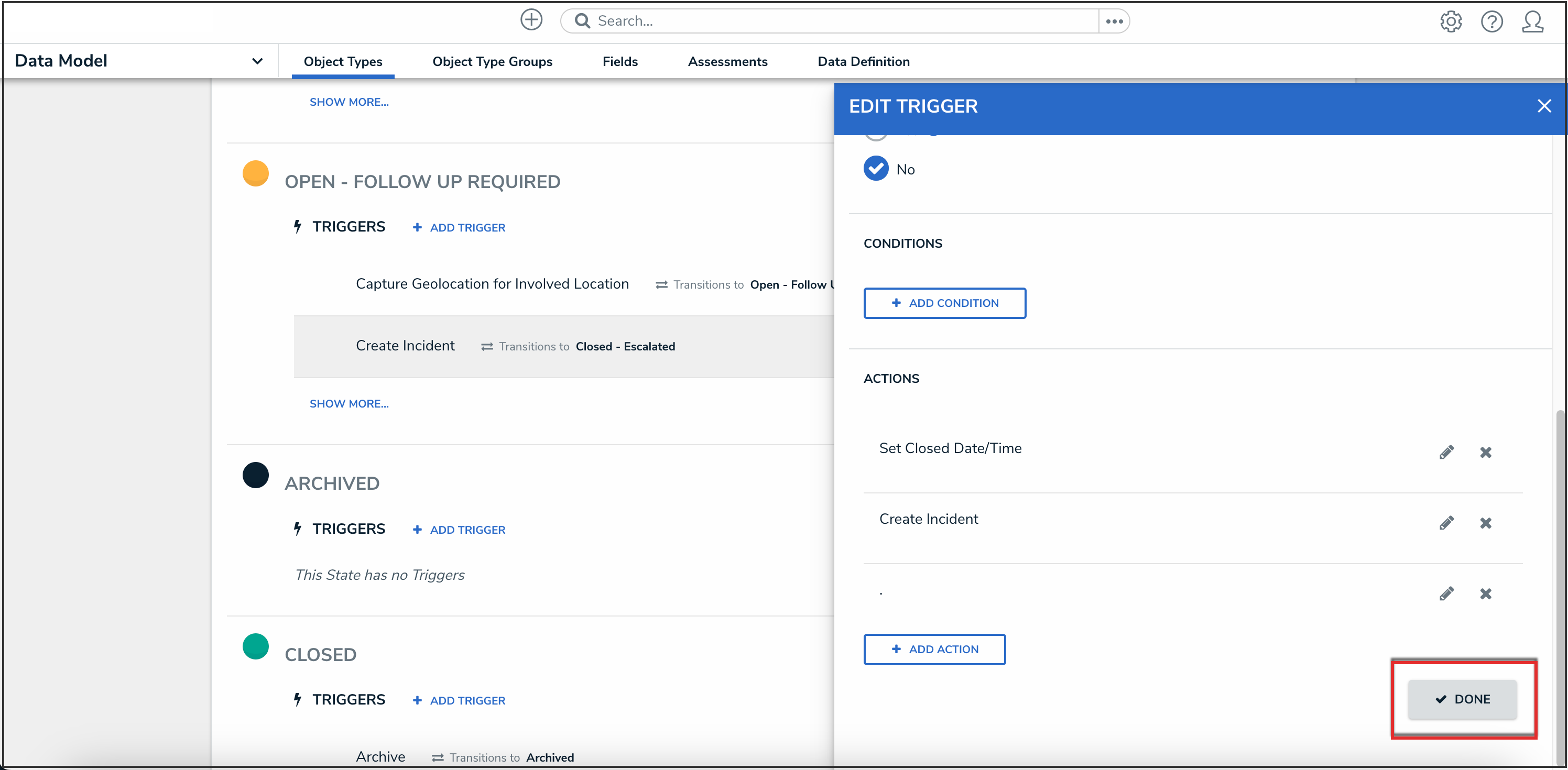Edit the Create Incident action pencil
The image size is (1568, 770).
tap(1446, 523)
